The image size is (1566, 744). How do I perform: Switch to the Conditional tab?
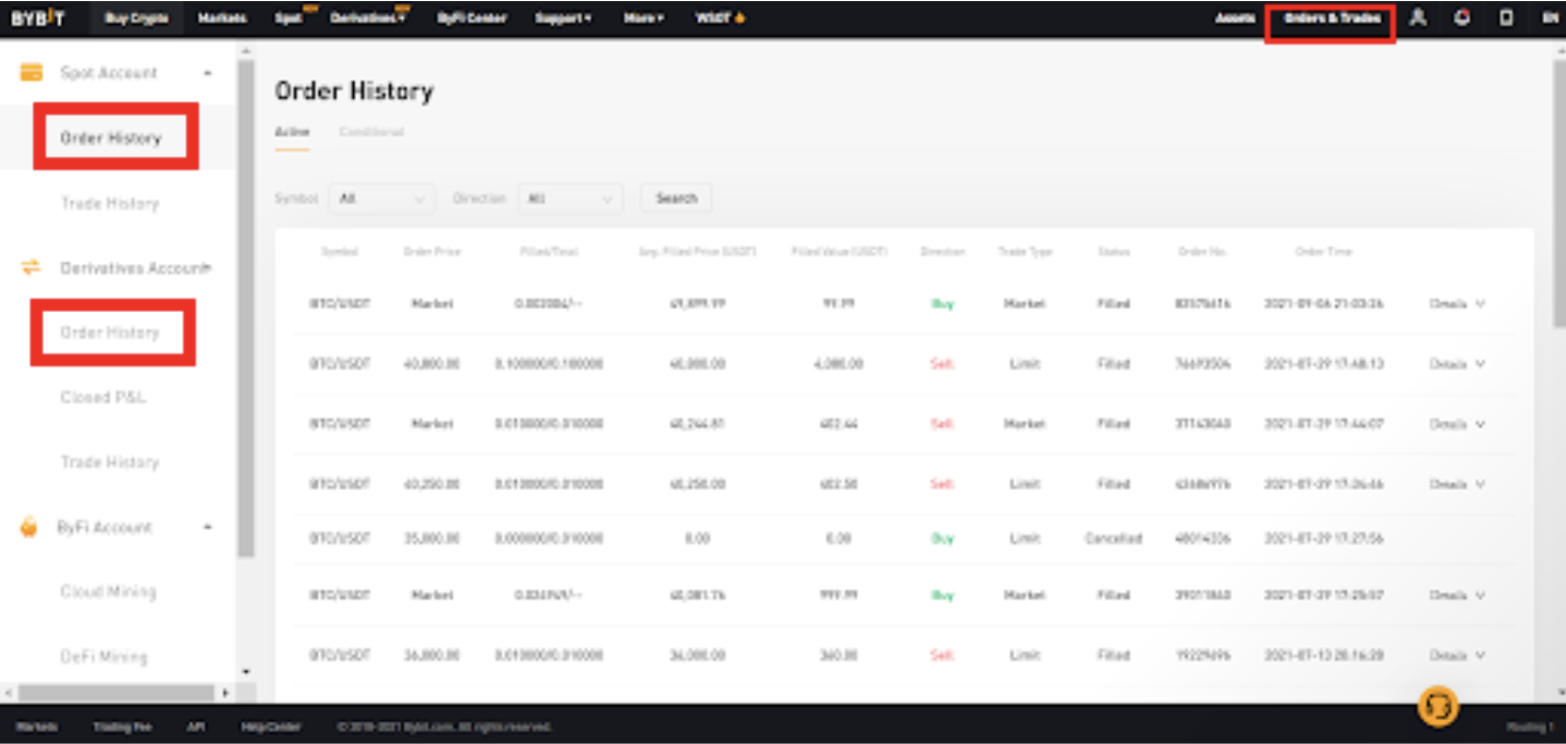371,132
